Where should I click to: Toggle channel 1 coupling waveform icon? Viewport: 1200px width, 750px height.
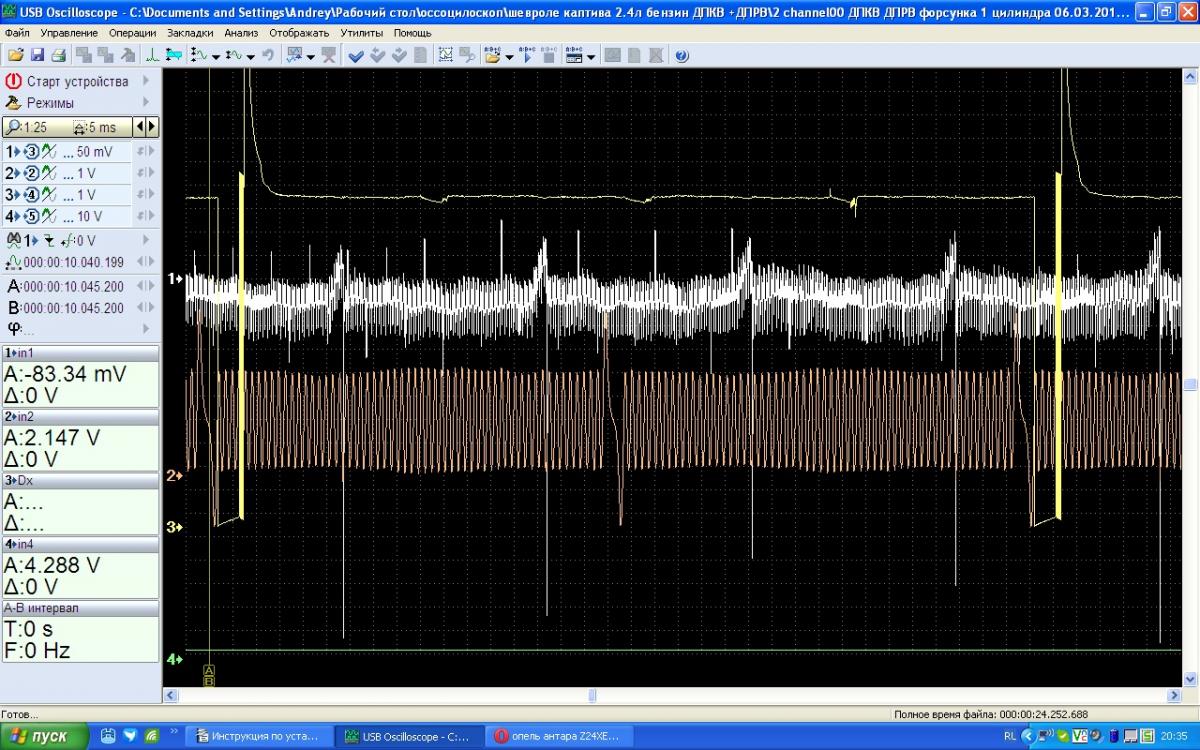pyautogui.click(x=48, y=152)
